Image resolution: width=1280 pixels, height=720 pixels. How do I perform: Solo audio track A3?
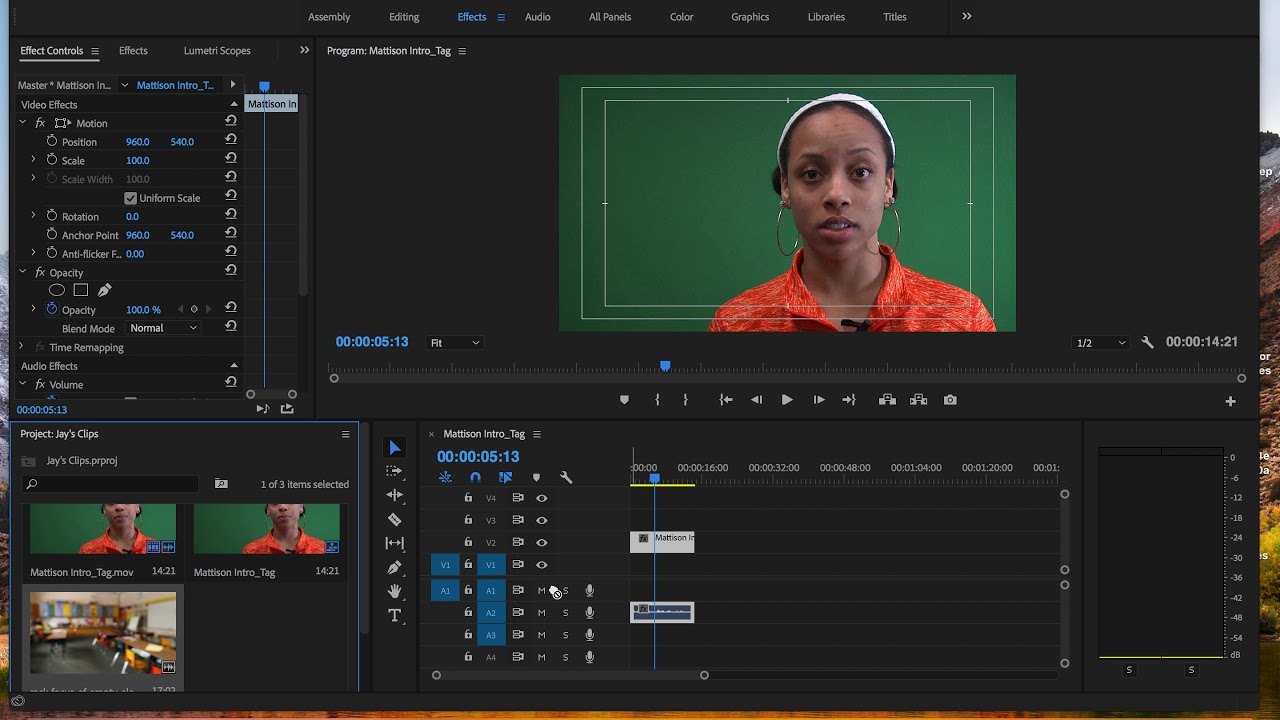point(565,635)
